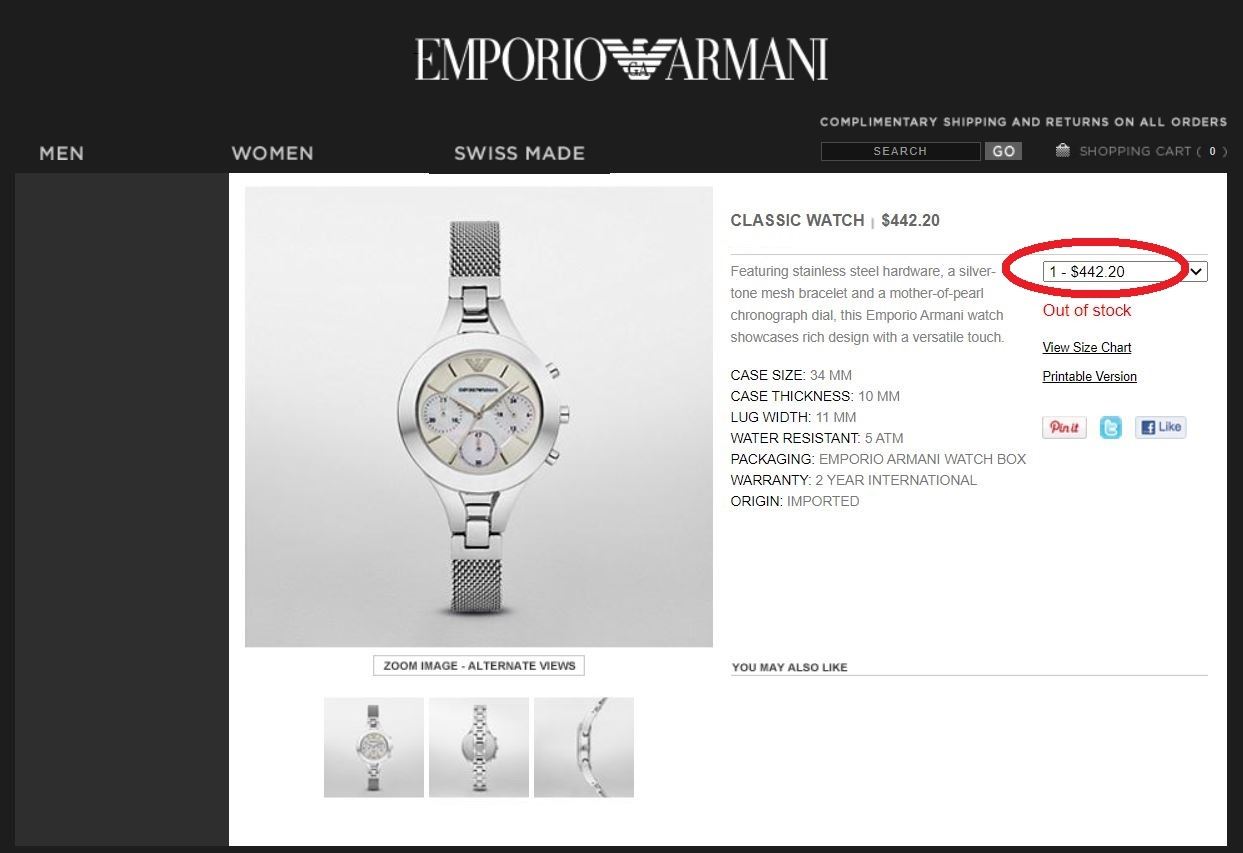This screenshot has height=853, width=1243.
Task: Expand the quantity price dropdown arrow
Action: pyautogui.click(x=1197, y=271)
